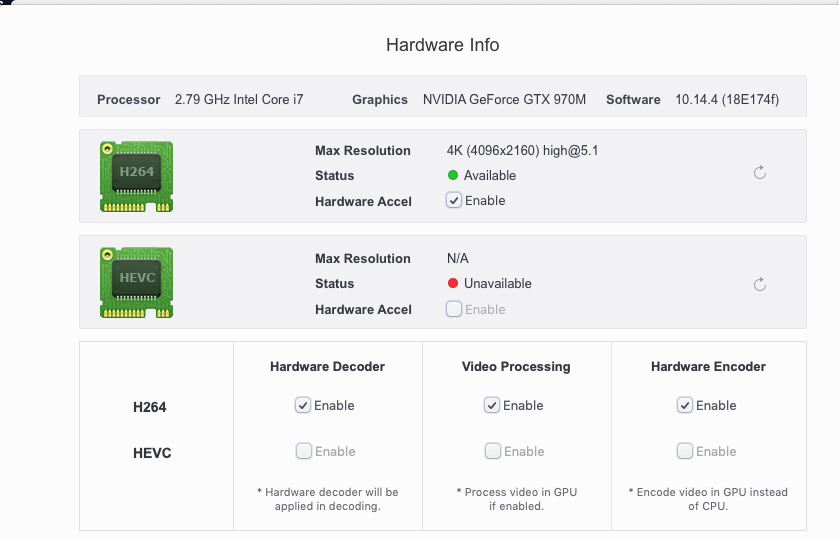Toggle HEVC Hardware Accel Enable checkbox

(454, 309)
